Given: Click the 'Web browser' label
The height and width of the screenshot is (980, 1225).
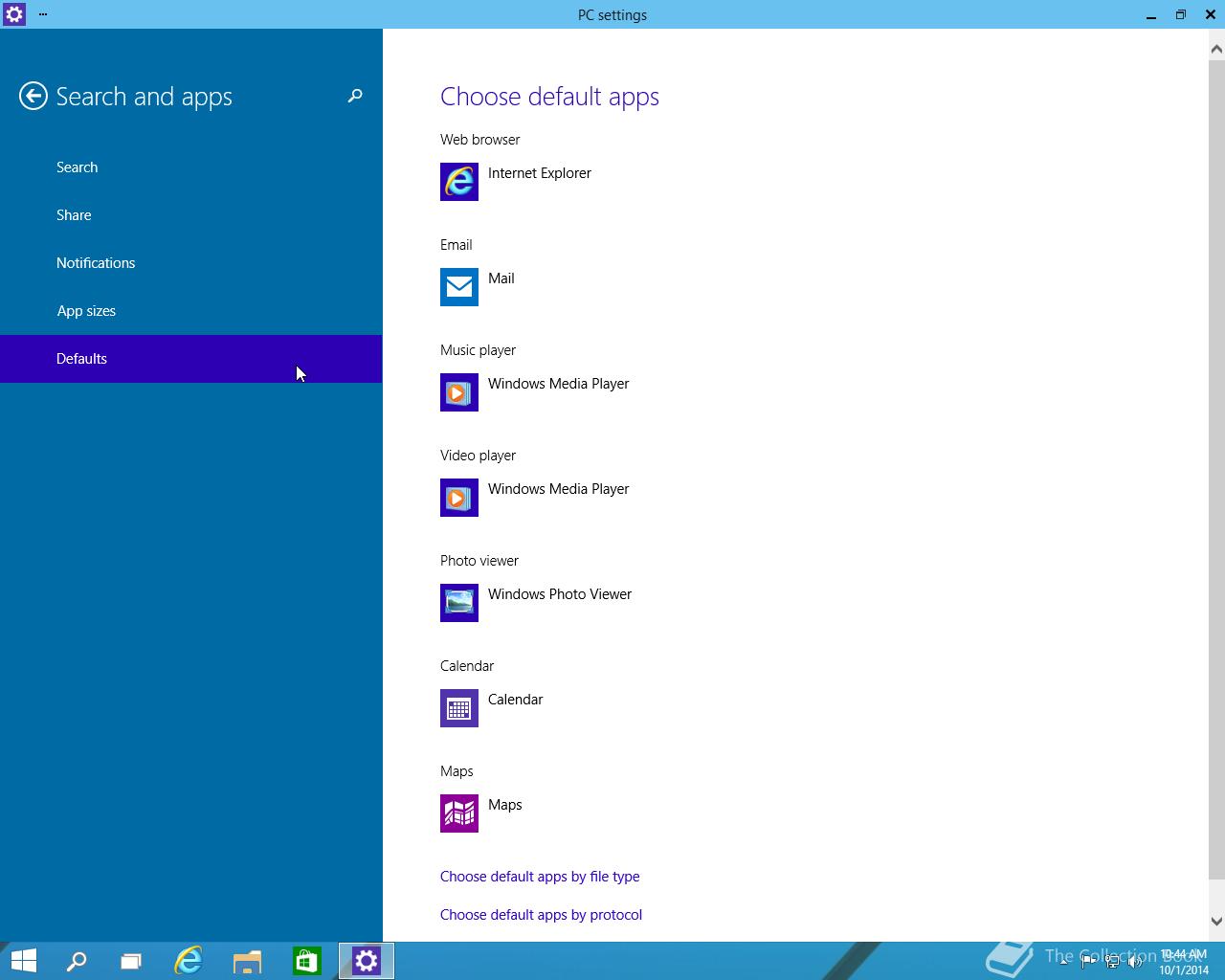Looking at the screenshot, I should [480, 140].
